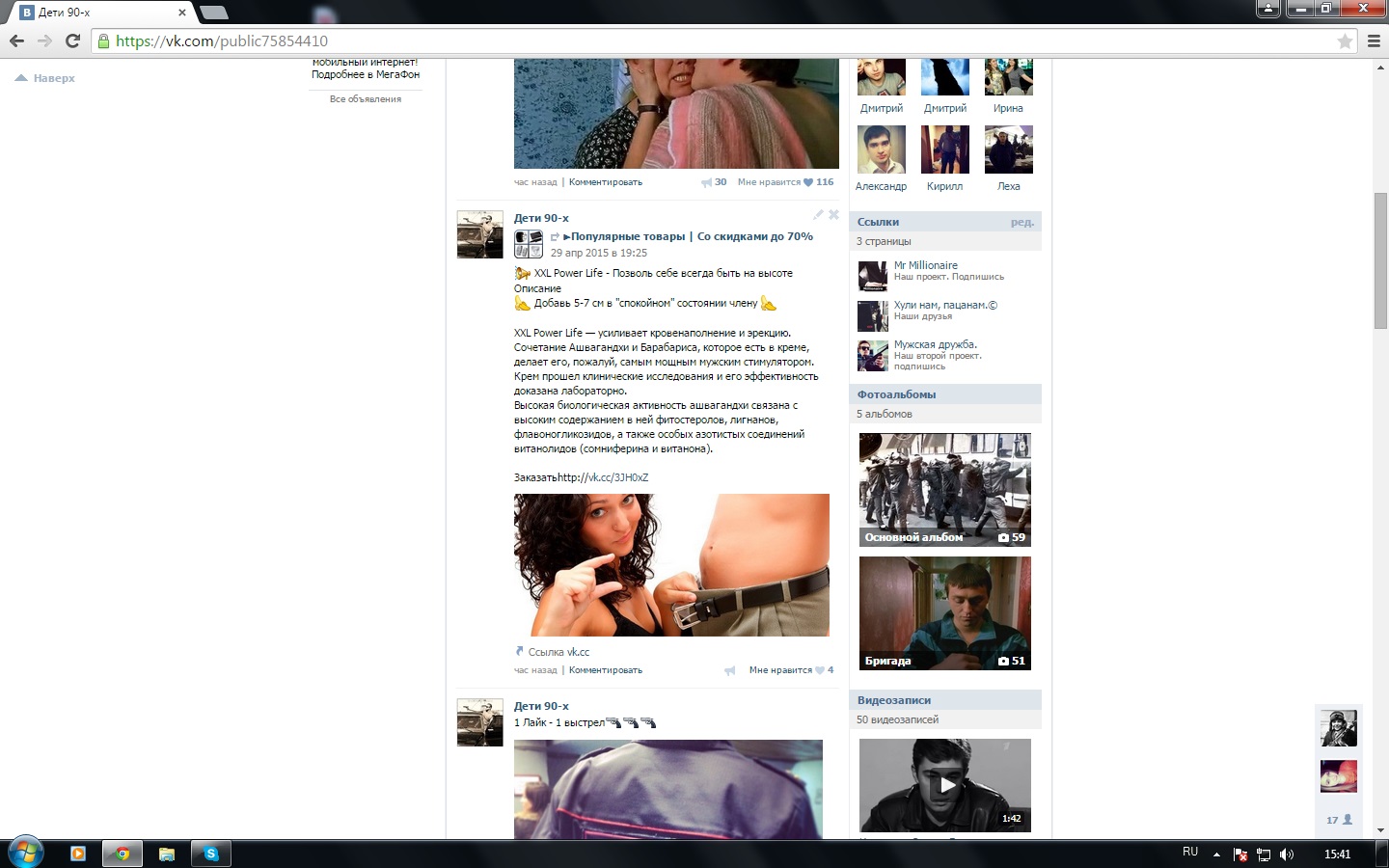Open the Бригада photo album
Image resolution: width=1389 pixels, height=868 pixels.
945,613
